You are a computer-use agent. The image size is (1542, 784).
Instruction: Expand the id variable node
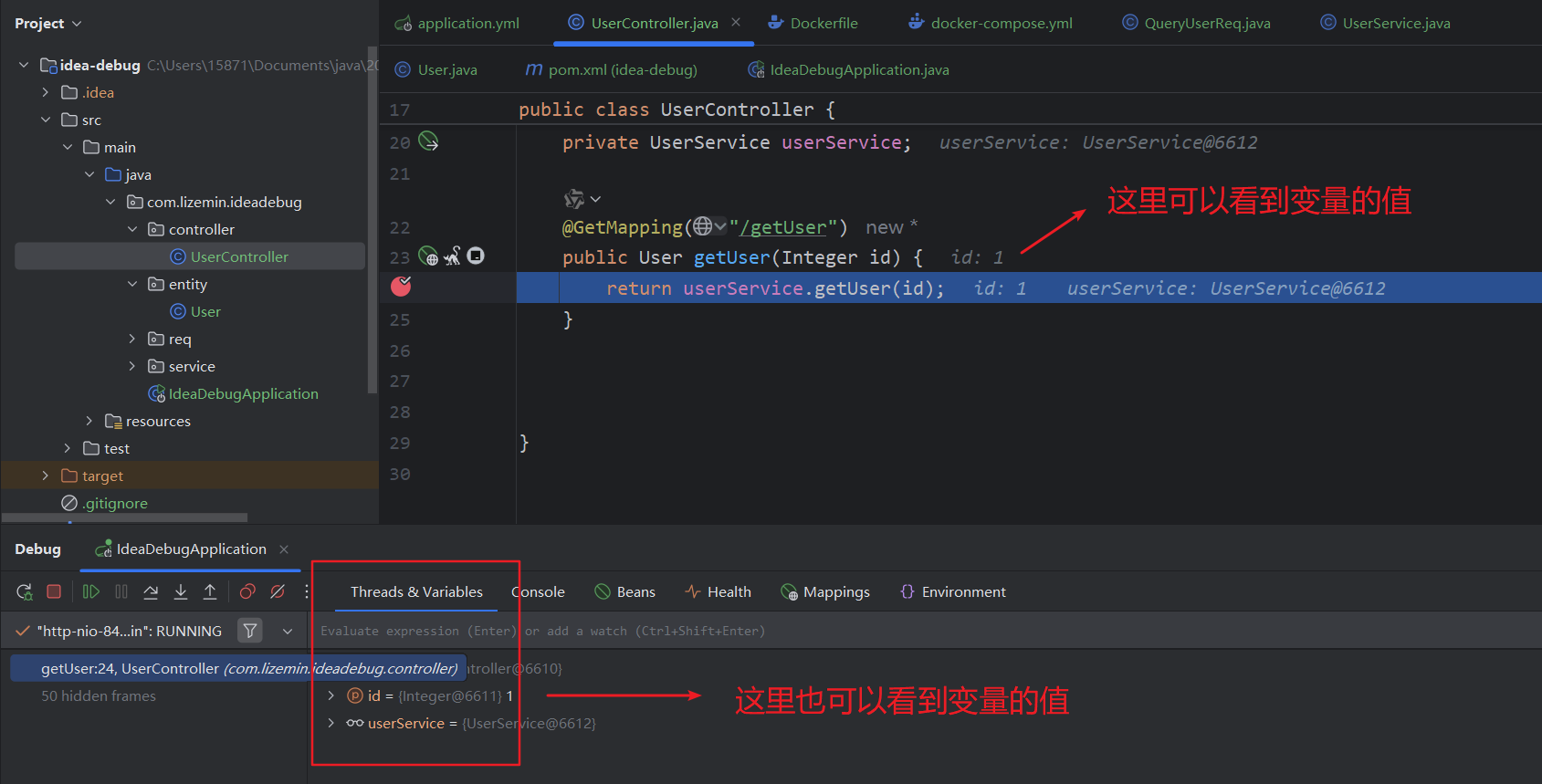pos(330,696)
